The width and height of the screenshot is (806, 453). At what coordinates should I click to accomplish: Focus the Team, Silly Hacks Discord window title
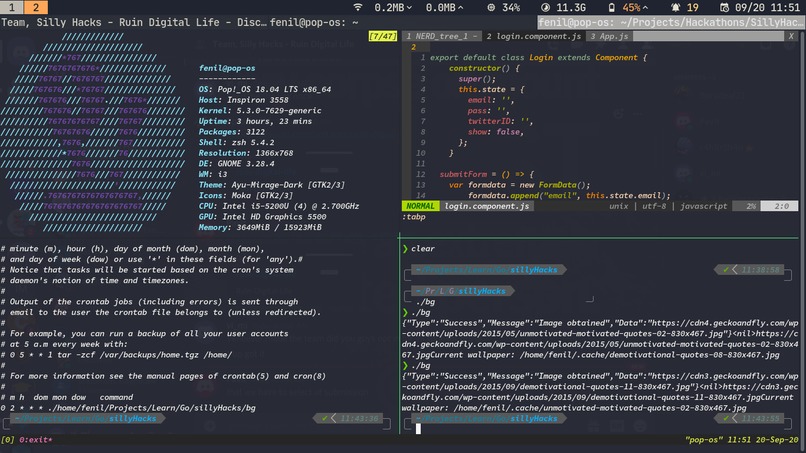134,23
